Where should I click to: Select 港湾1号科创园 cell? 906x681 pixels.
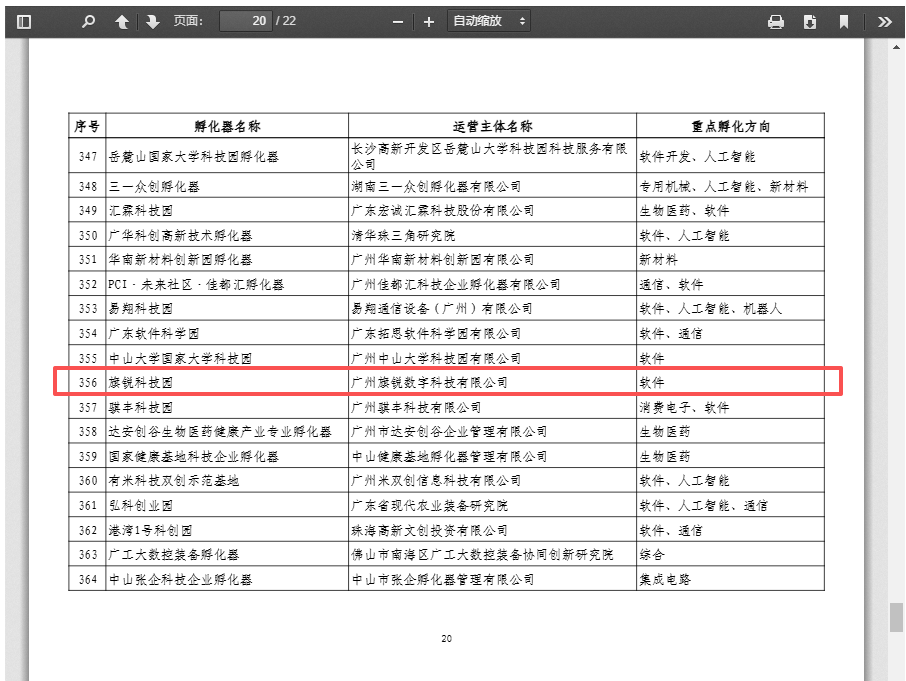(227, 530)
